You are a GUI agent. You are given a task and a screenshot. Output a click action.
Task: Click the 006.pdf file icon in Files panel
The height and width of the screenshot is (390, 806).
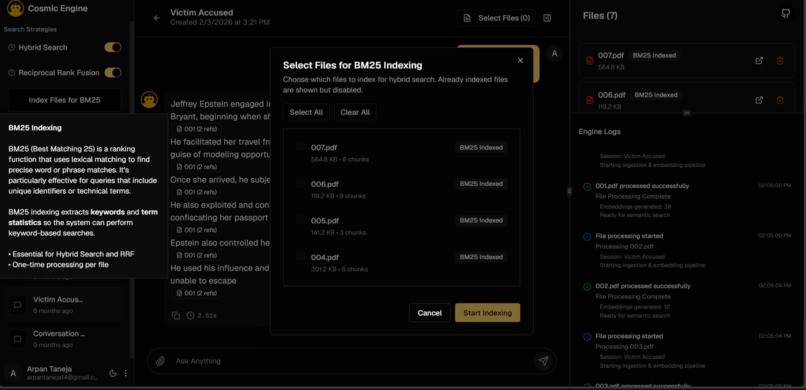tap(590, 100)
